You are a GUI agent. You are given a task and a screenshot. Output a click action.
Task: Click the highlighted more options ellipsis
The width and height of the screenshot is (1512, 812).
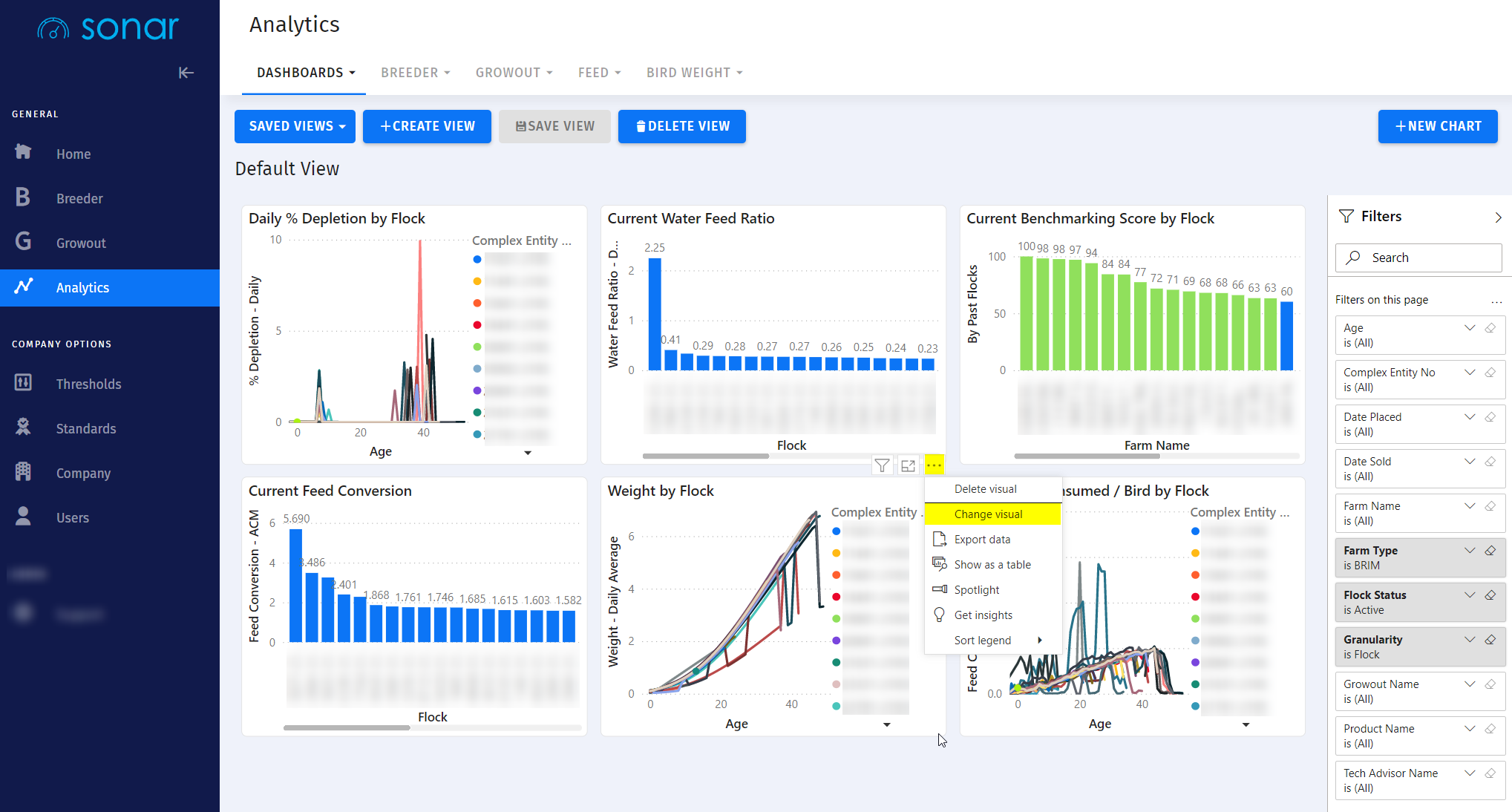(934, 465)
